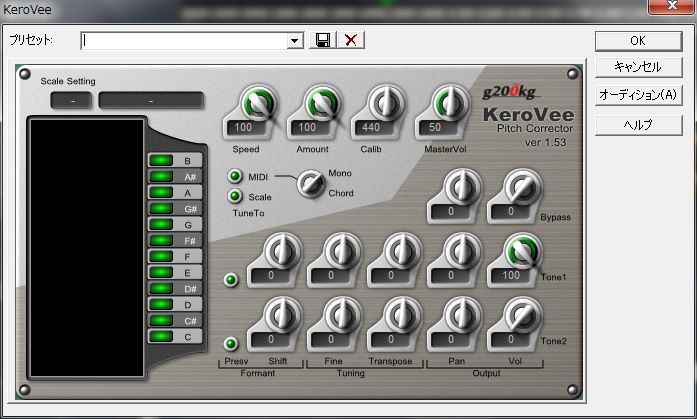
Task: Open help with the ヘルプ button
Action: coord(638,125)
